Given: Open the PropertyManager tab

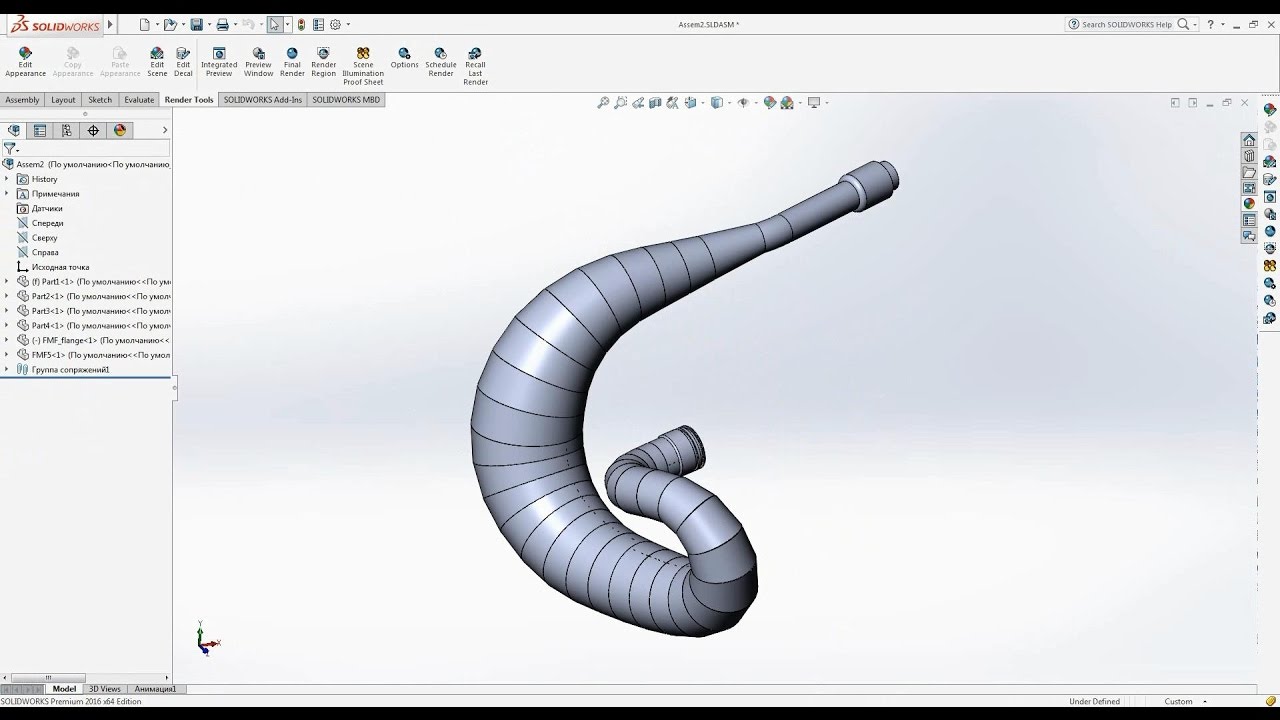Looking at the screenshot, I should [x=40, y=130].
